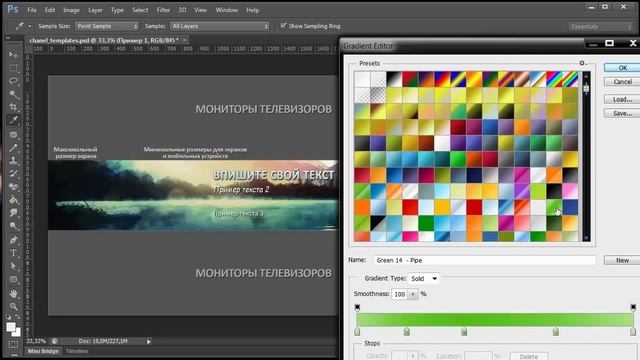Screen dimensions: 640x360
Task: Open the Edit menu
Action: [50, 10]
